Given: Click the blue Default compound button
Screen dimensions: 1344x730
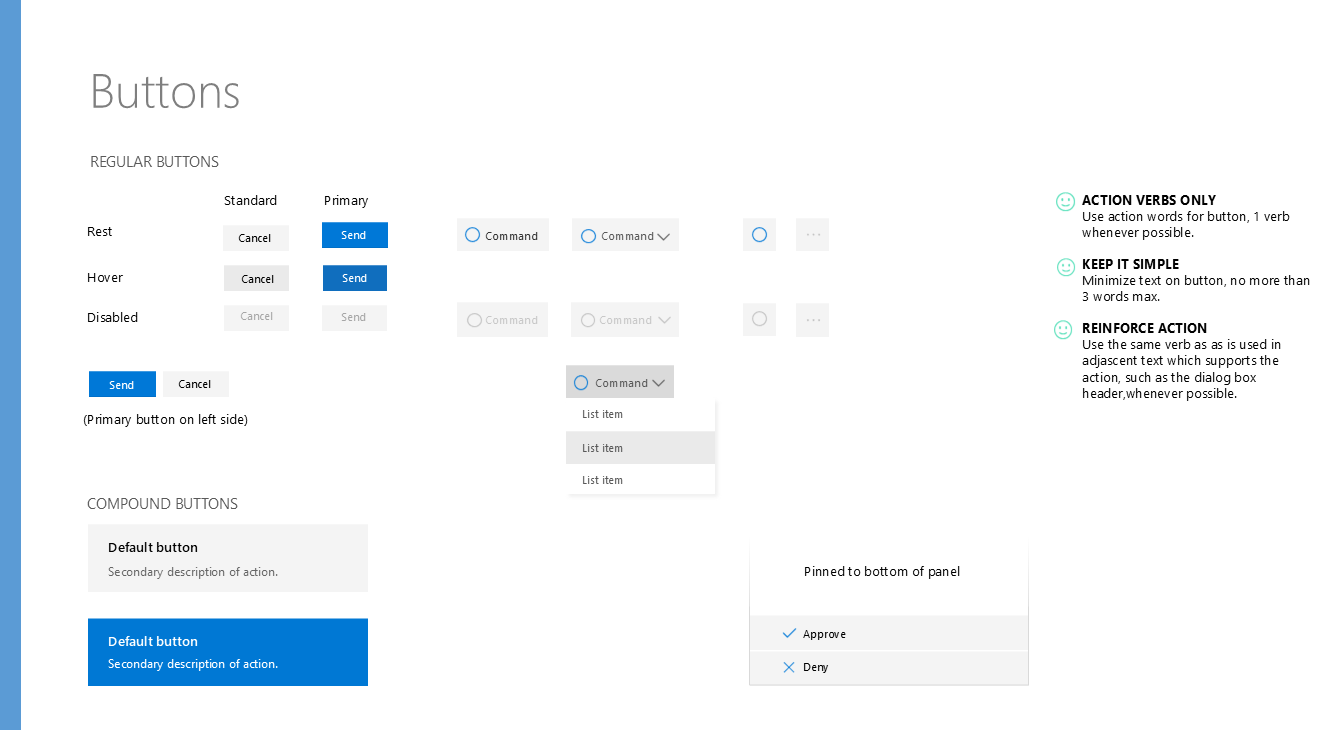Looking at the screenshot, I should (x=228, y=652).
